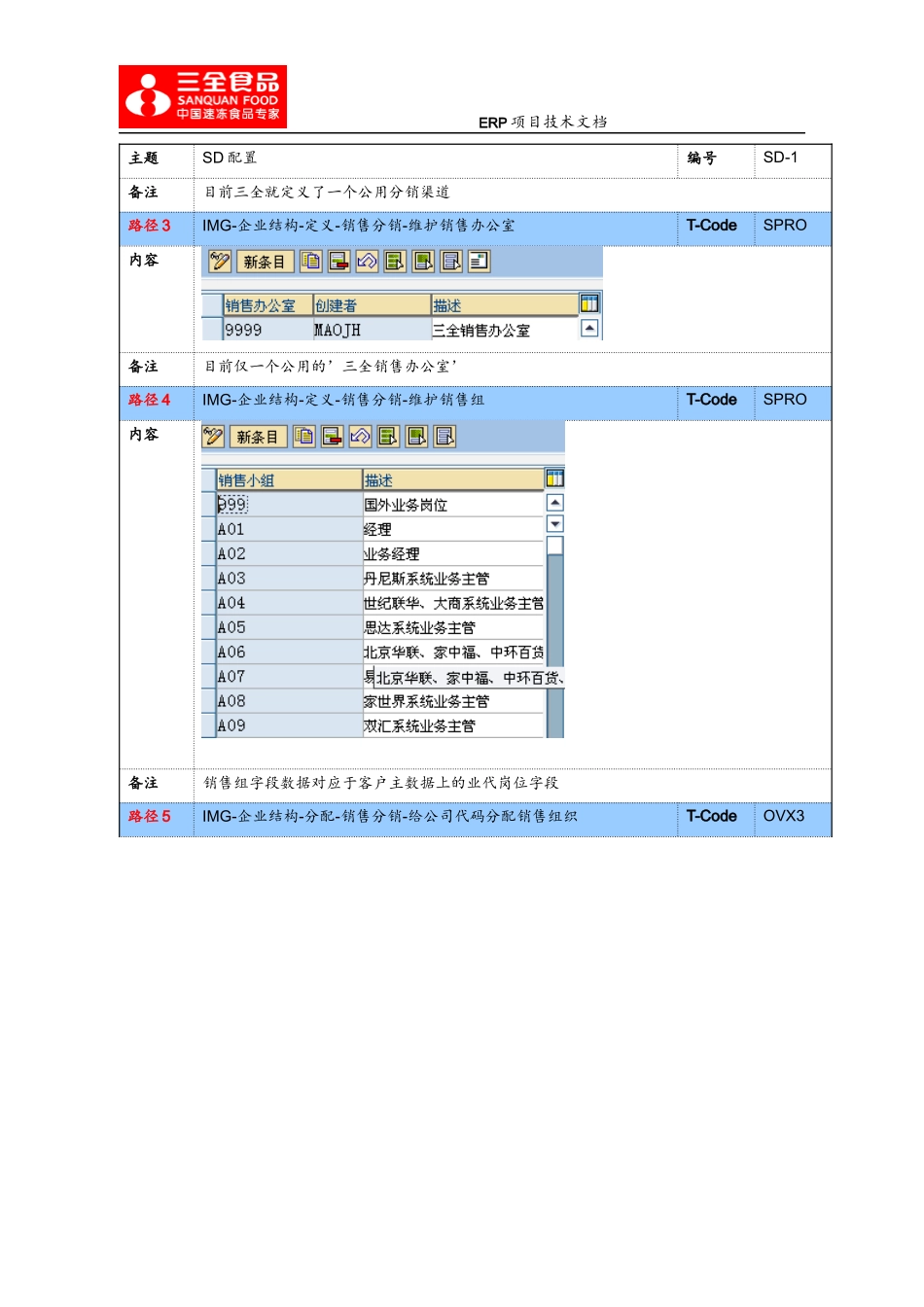Click the sales group table vertical scrollbar track
Screen dimensions: 924x1307
point(555,637)
